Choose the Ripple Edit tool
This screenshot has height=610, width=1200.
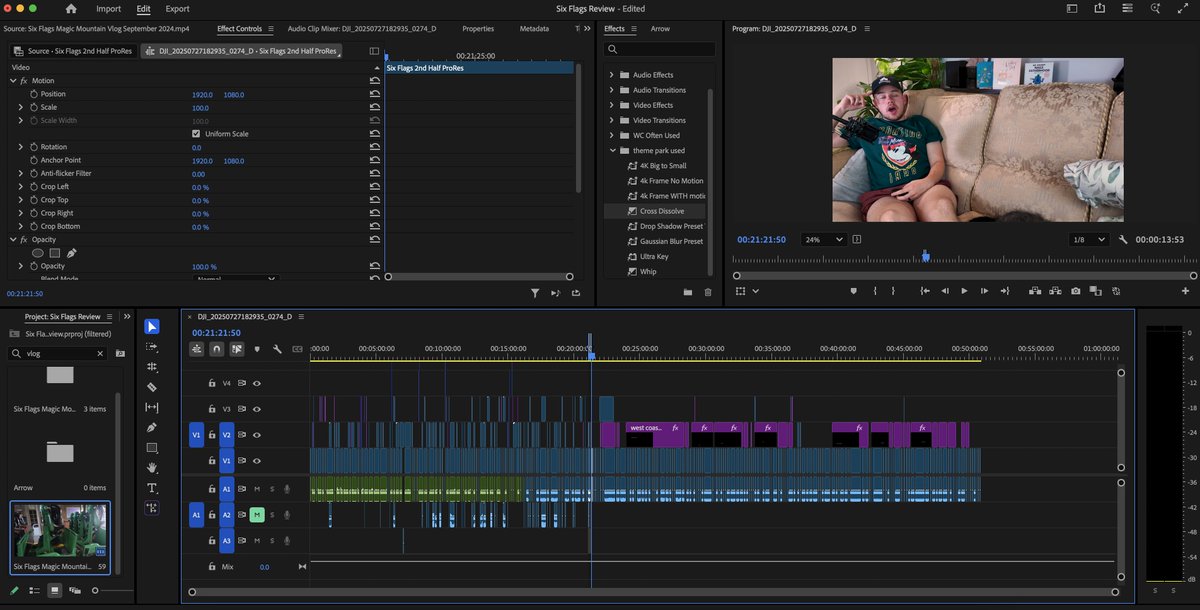(151, 367)
